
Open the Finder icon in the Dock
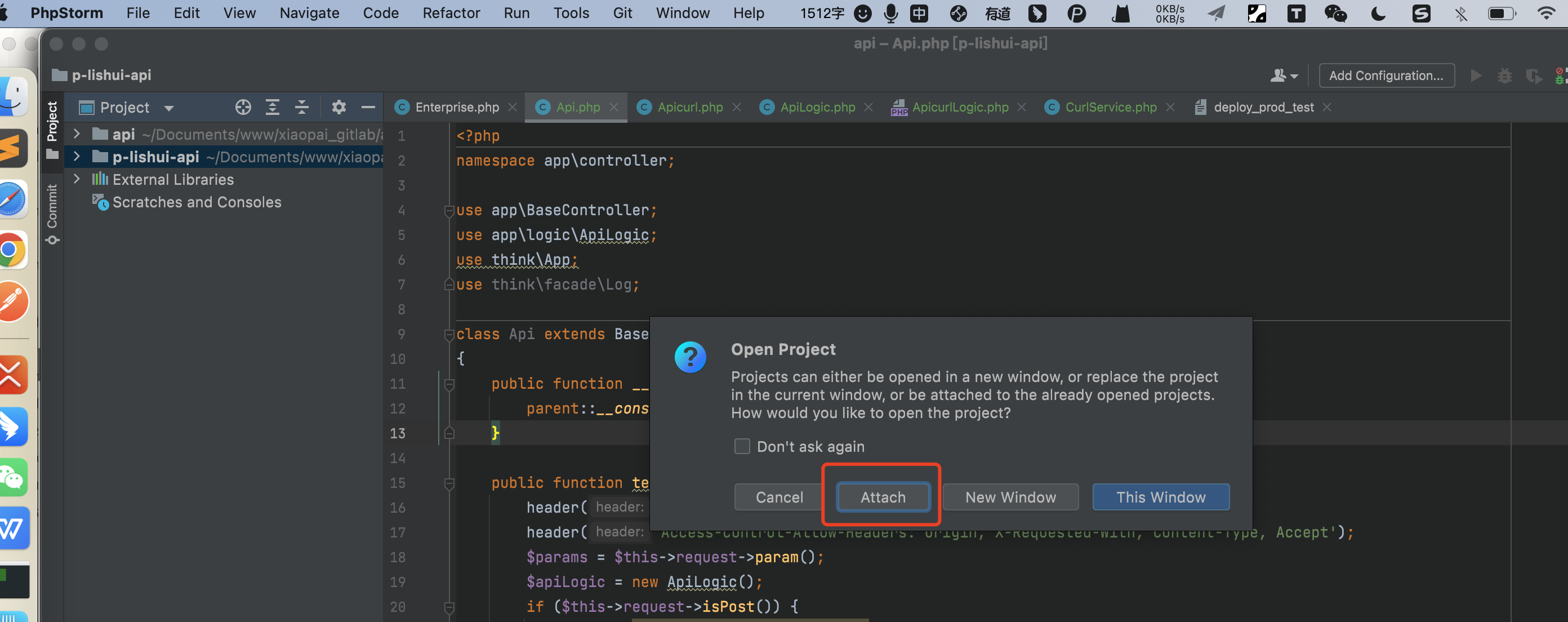[x=12, y=96]
